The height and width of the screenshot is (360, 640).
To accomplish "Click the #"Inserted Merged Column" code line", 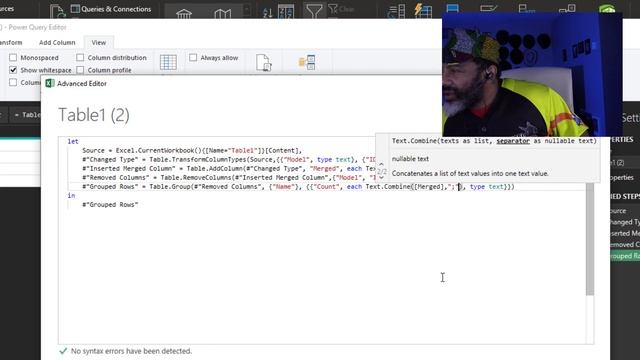I will [x=229, y=169].
